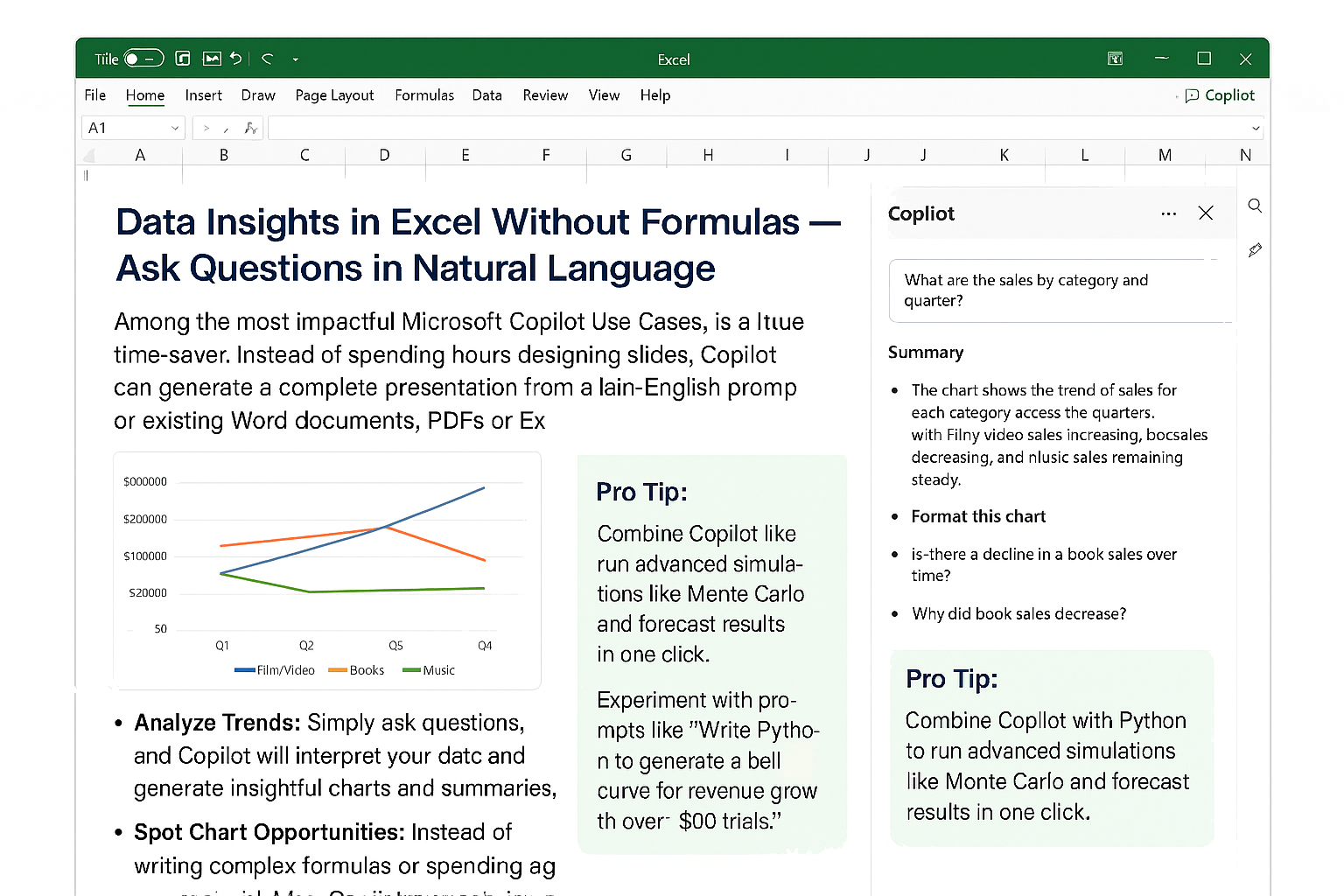Select the pen annotation icon in the right sidebar
Image resolution: width=1344 pixels, height=896 pixels.
pos(1255,250)
